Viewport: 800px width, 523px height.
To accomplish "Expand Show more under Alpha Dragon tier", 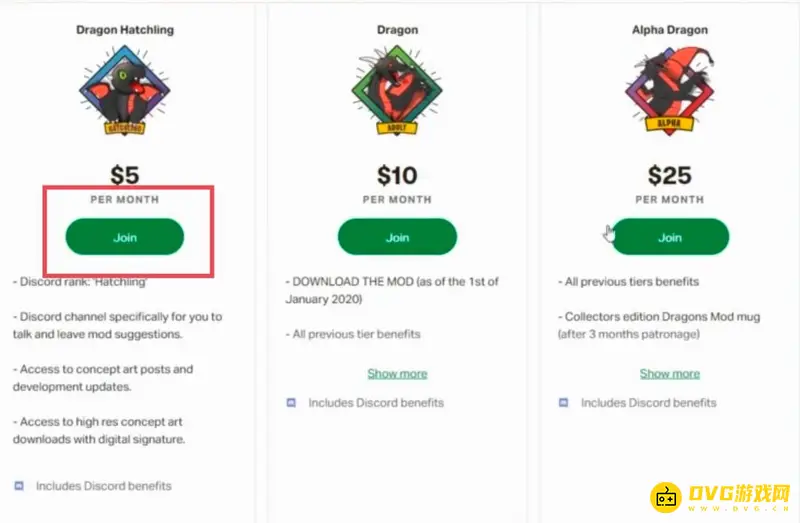I will coord(669,373).
